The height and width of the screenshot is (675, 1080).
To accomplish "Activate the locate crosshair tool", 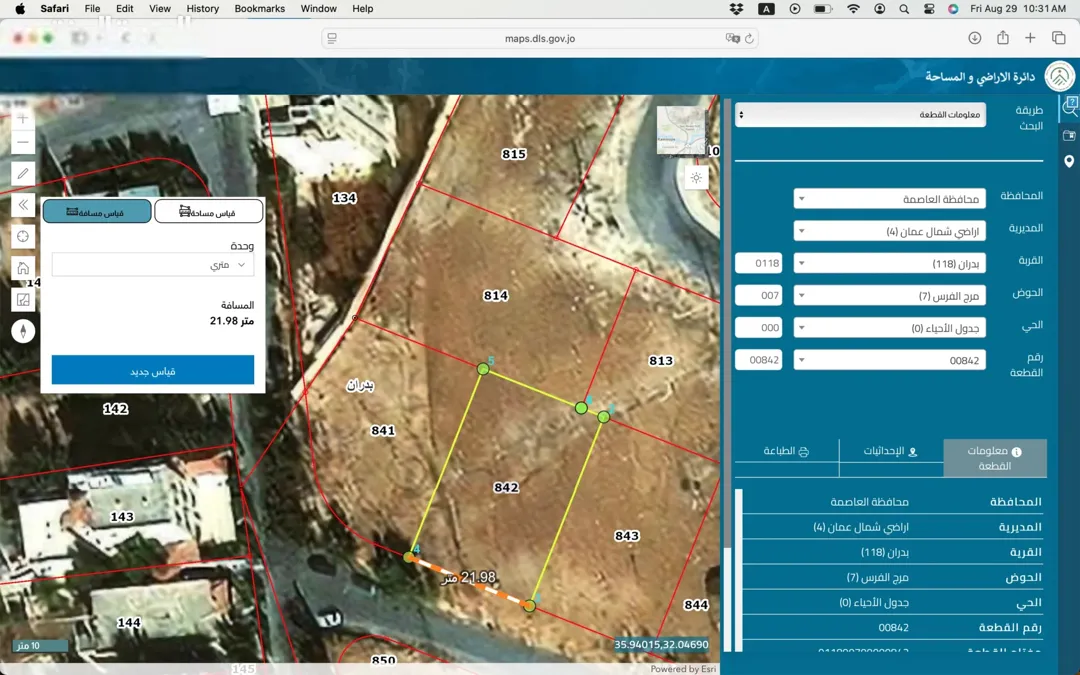I will click(23, 236).
